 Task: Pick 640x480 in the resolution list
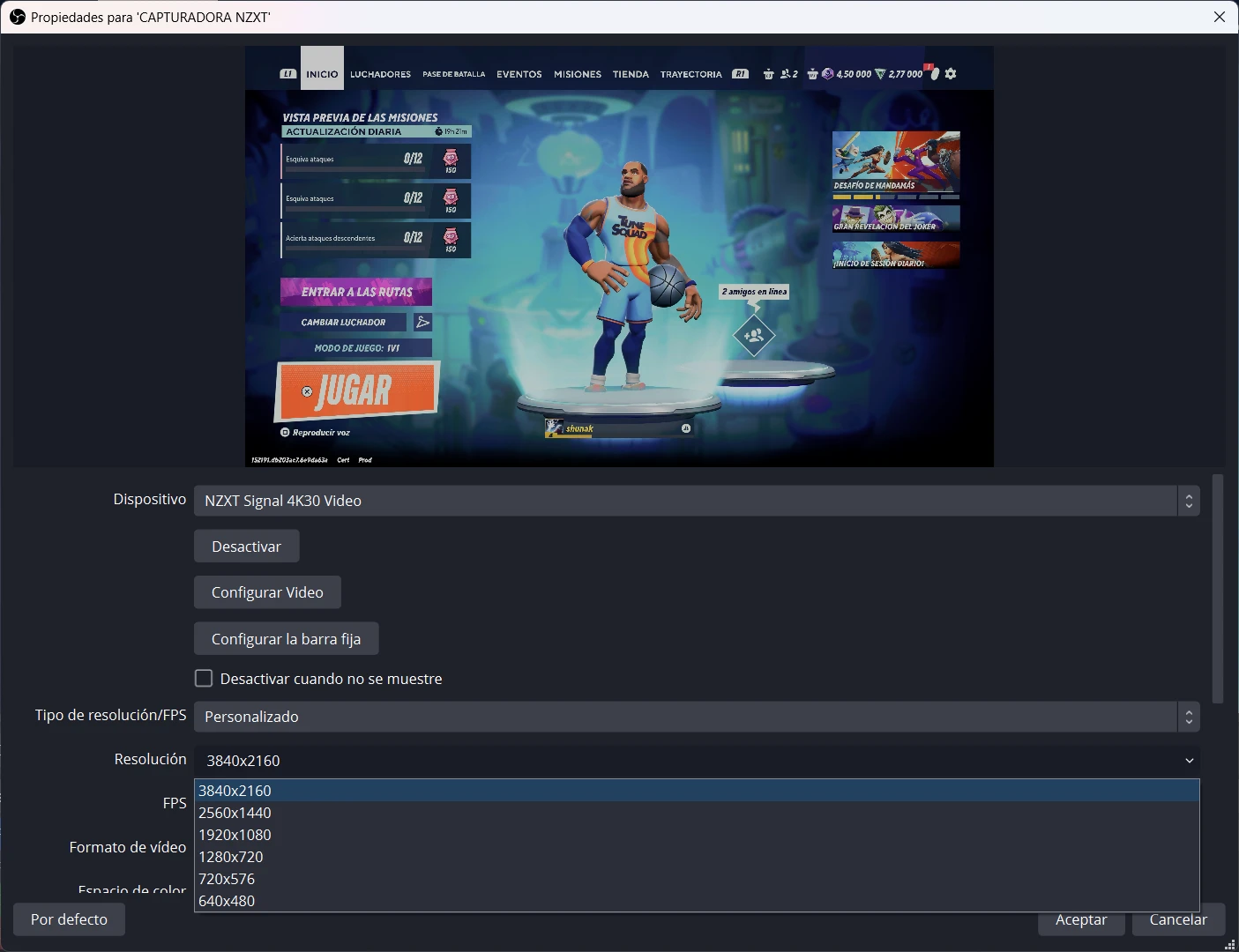pos(697,901)
